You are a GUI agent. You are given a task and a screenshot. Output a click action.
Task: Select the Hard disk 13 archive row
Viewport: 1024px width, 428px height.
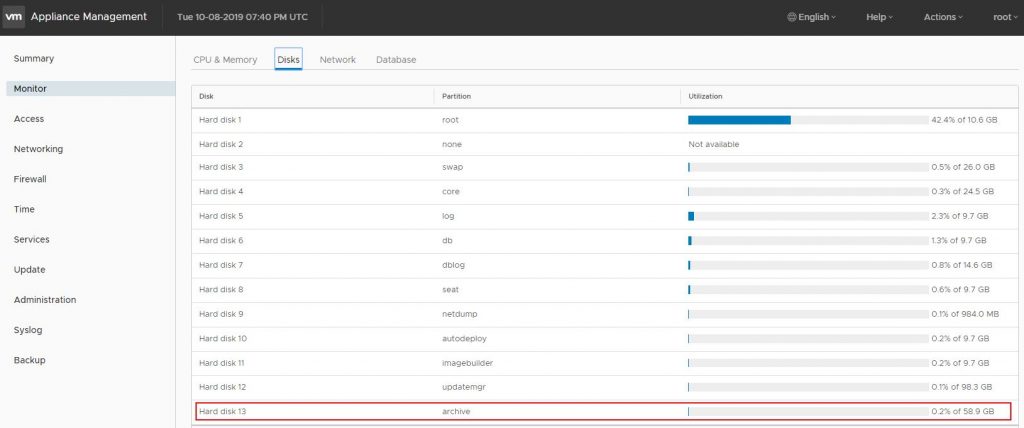pos(602,411)
